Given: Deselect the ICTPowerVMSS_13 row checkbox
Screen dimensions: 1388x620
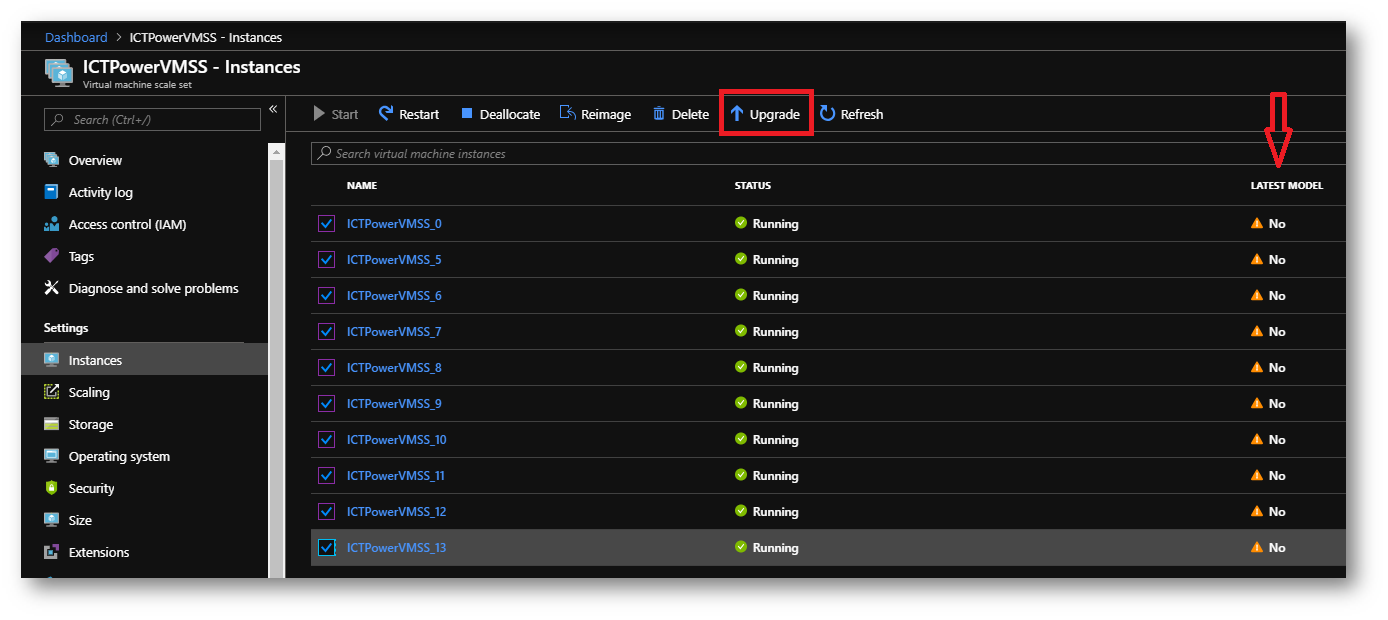Looking at the screenshot, I should [326, 548].
